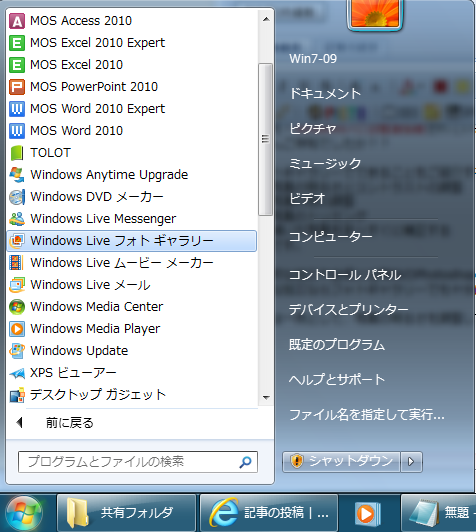Image resolution: width=476 pixels, height=532 pixels.
Task: Click the Windows Live メール icon
Action: click(x=17, y=285)
